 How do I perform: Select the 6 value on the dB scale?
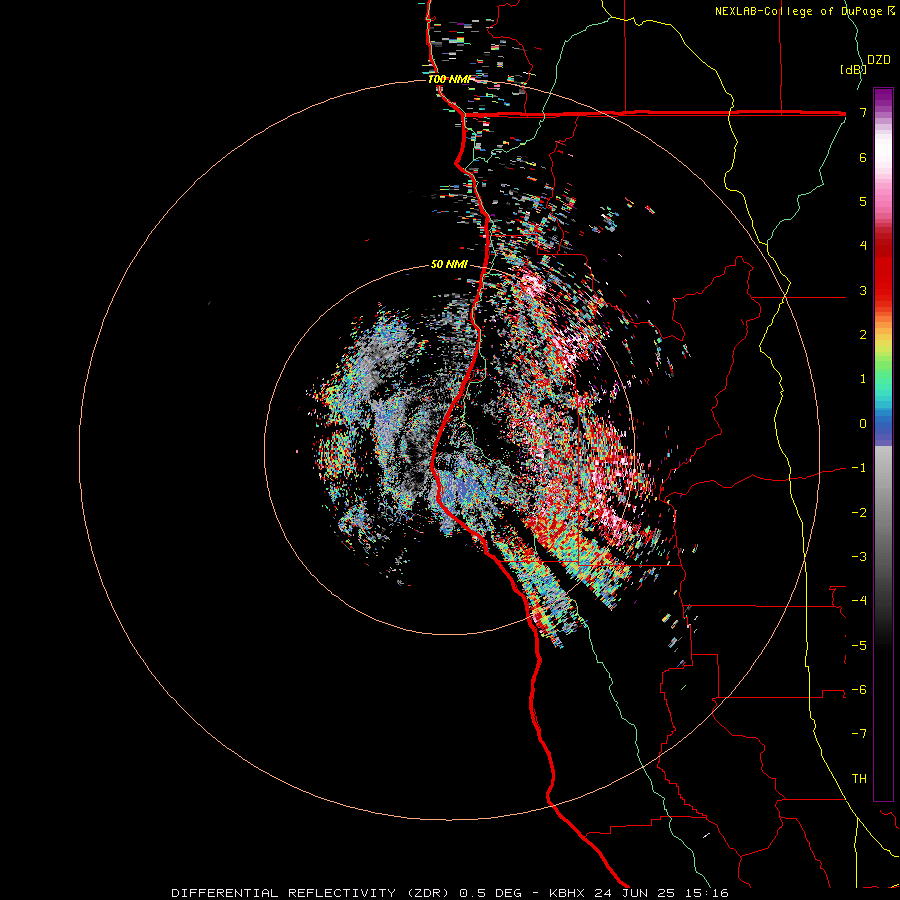tap(863, 157)
